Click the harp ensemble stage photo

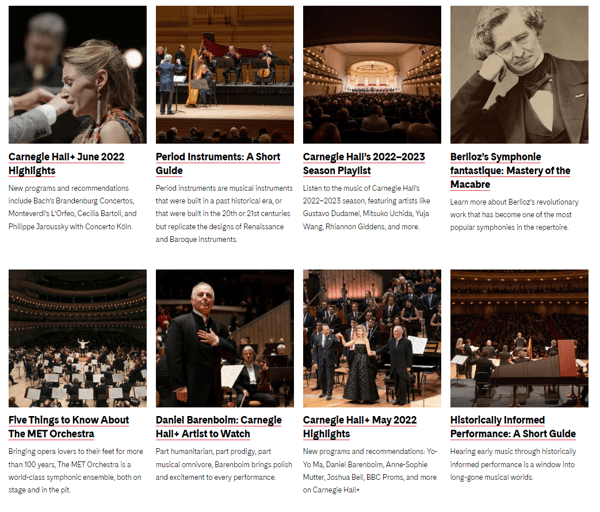(x=225, y=75)
